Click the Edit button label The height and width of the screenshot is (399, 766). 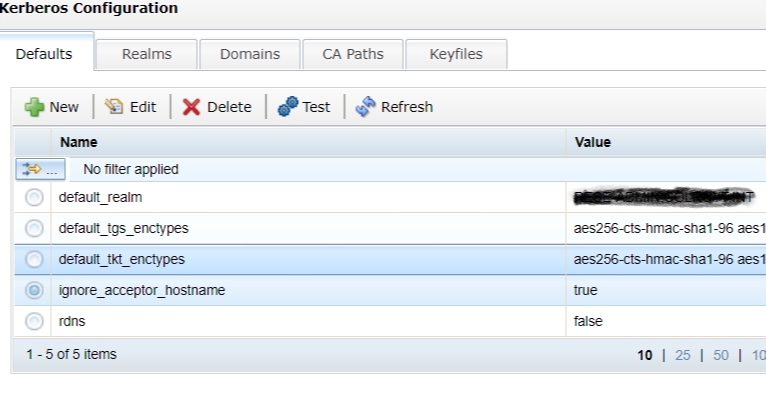point(143,107)
